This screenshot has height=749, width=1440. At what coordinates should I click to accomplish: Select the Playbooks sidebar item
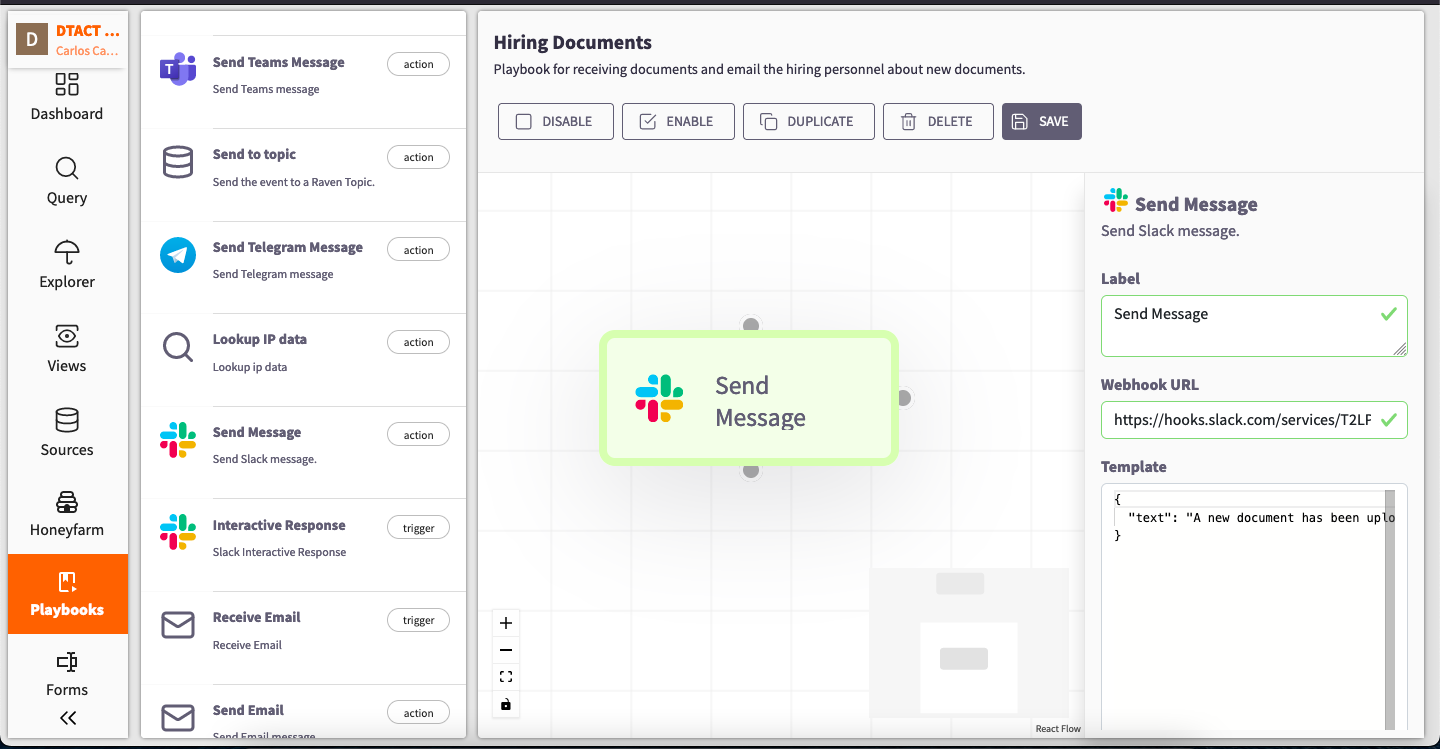67,594
